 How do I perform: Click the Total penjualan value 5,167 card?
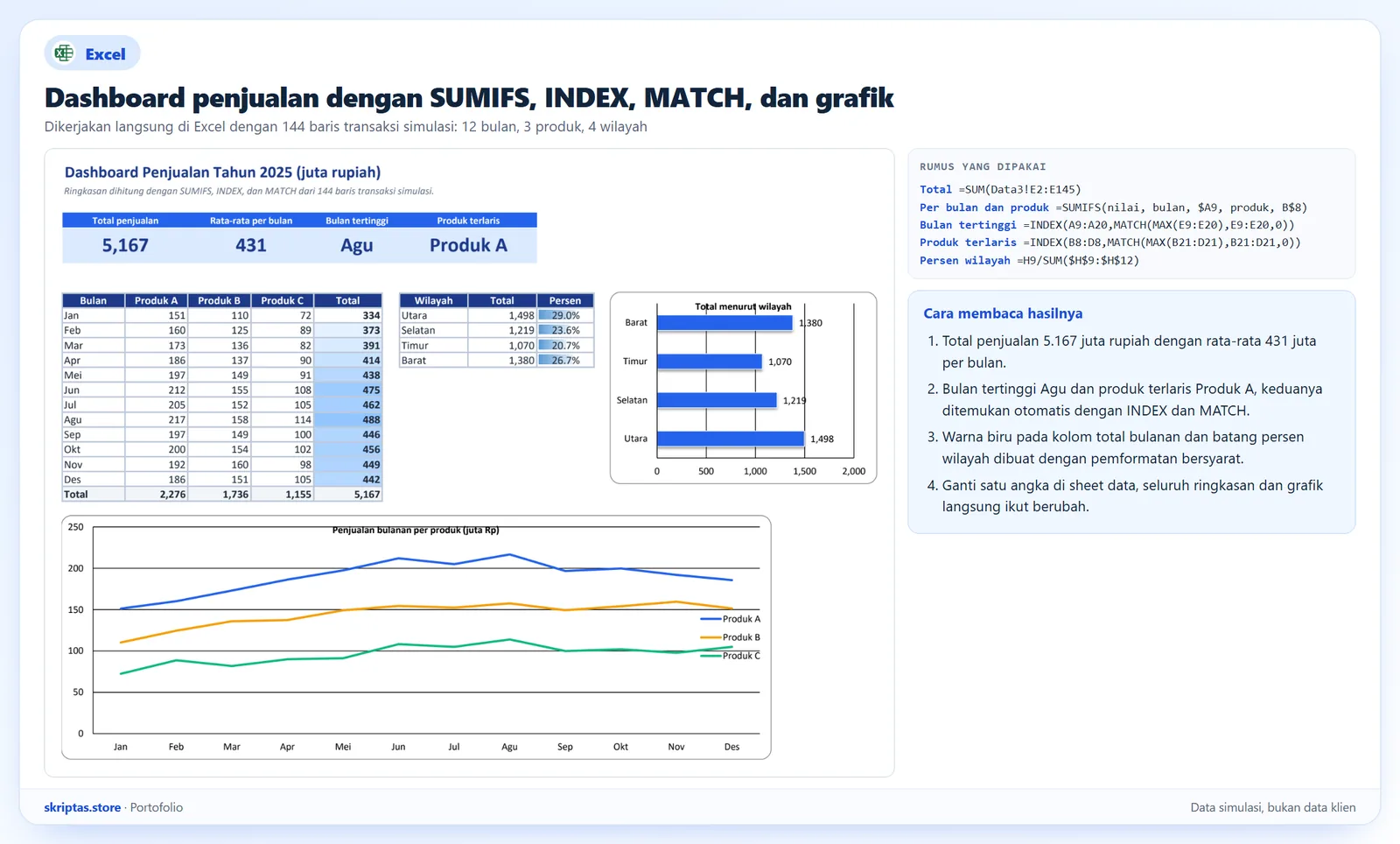(x=125, y=245)
